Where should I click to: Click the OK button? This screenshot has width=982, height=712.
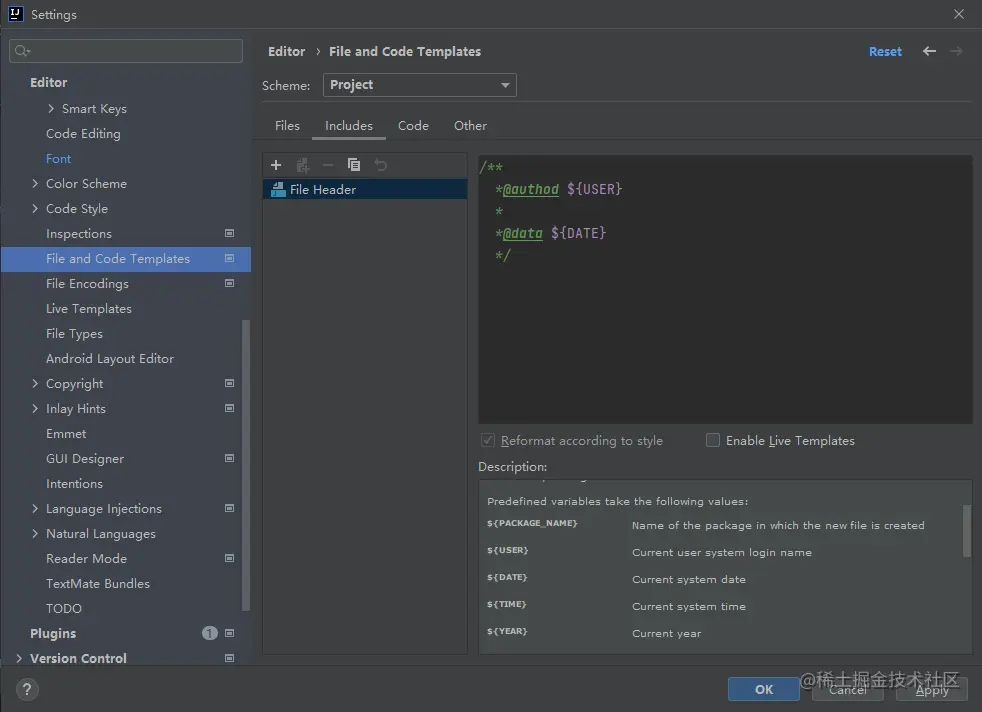763,689
